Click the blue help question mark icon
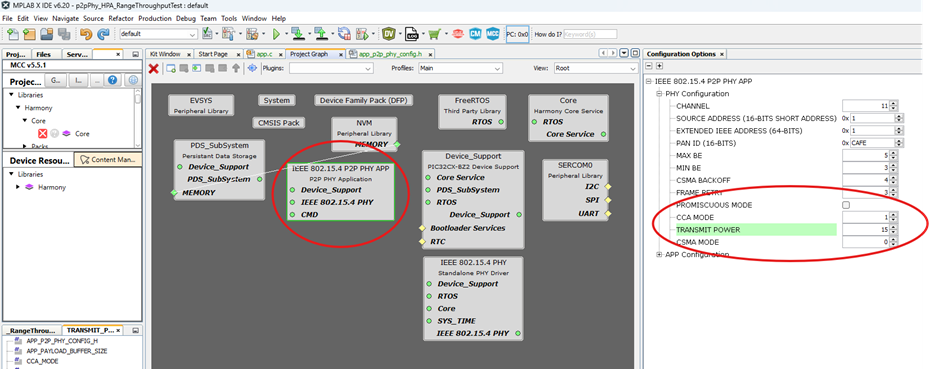This screenshot has width=929, height=369. pyautogui.click(x=114, y=80)
